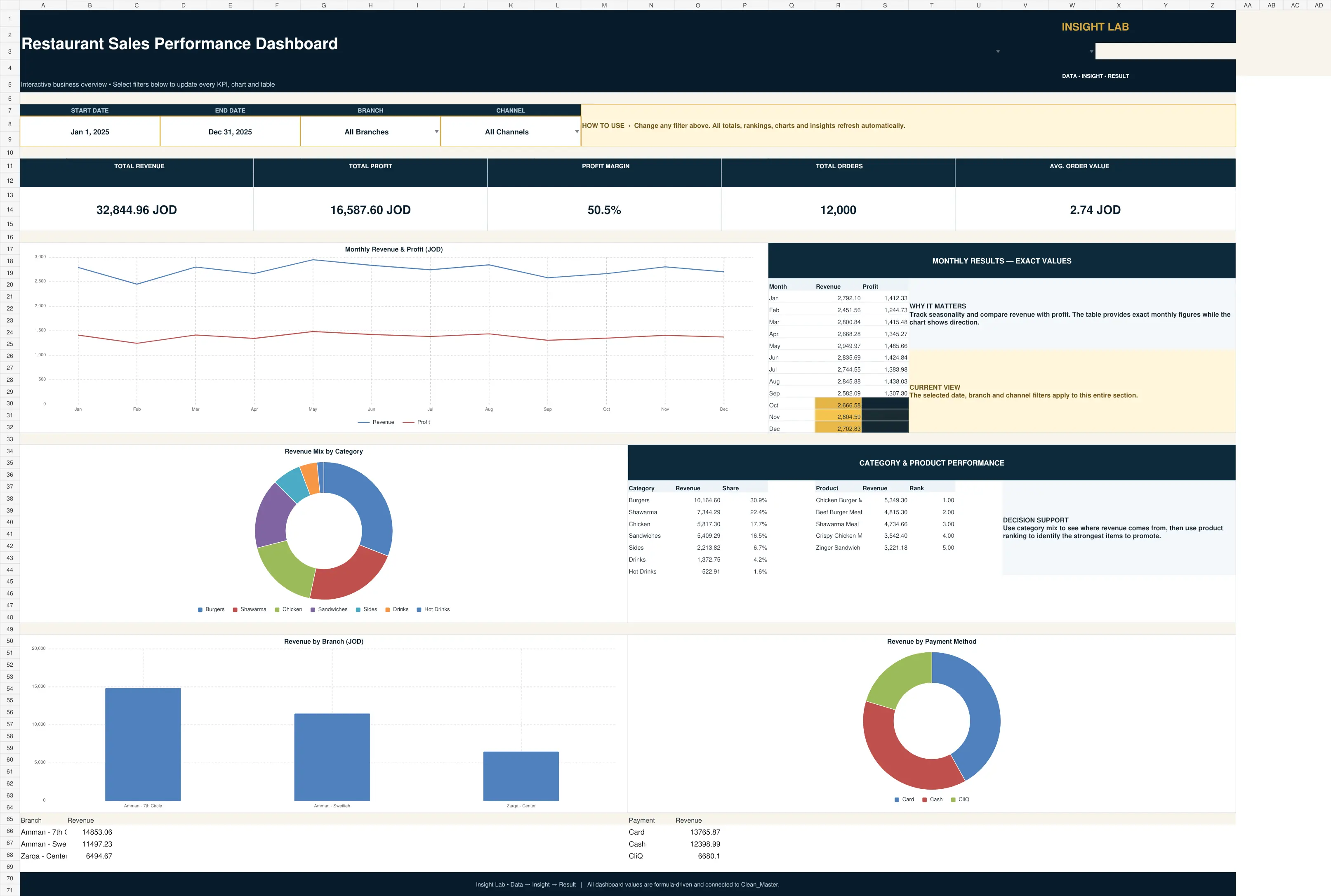Click the red Profit legend line marker
1331x896 pixels.
408,422
